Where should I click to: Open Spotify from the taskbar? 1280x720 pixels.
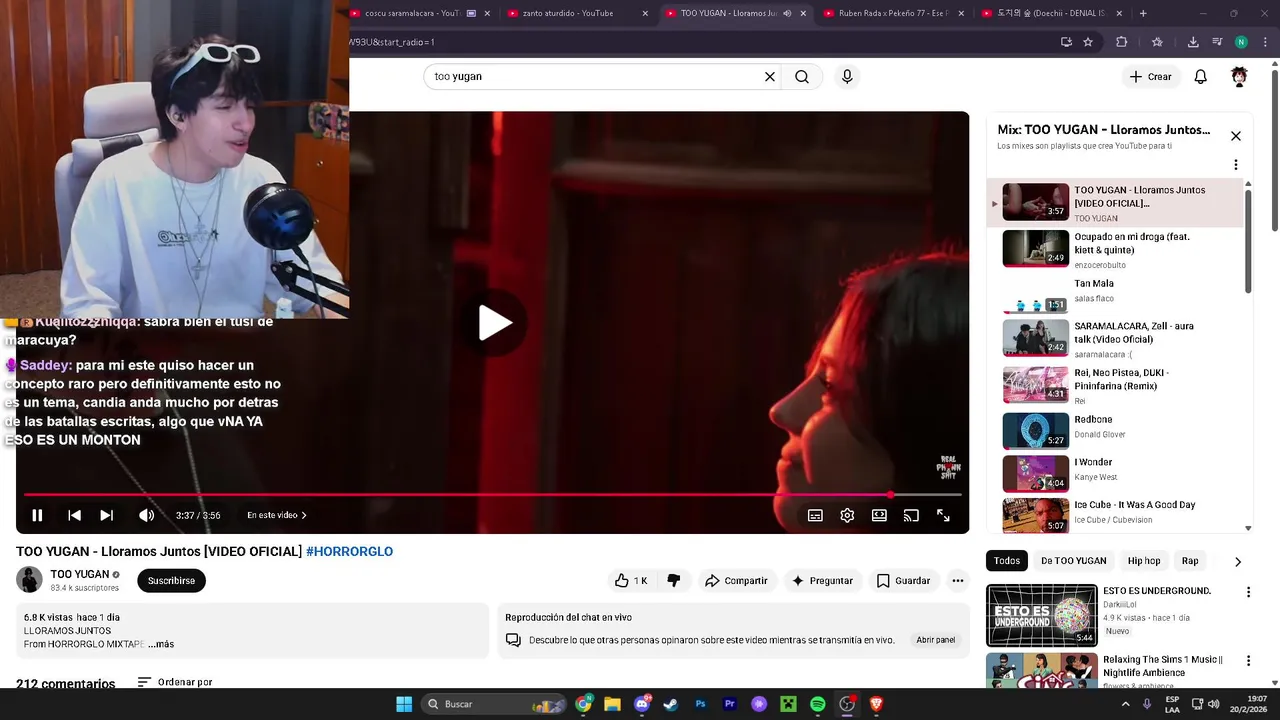(817, 704)
